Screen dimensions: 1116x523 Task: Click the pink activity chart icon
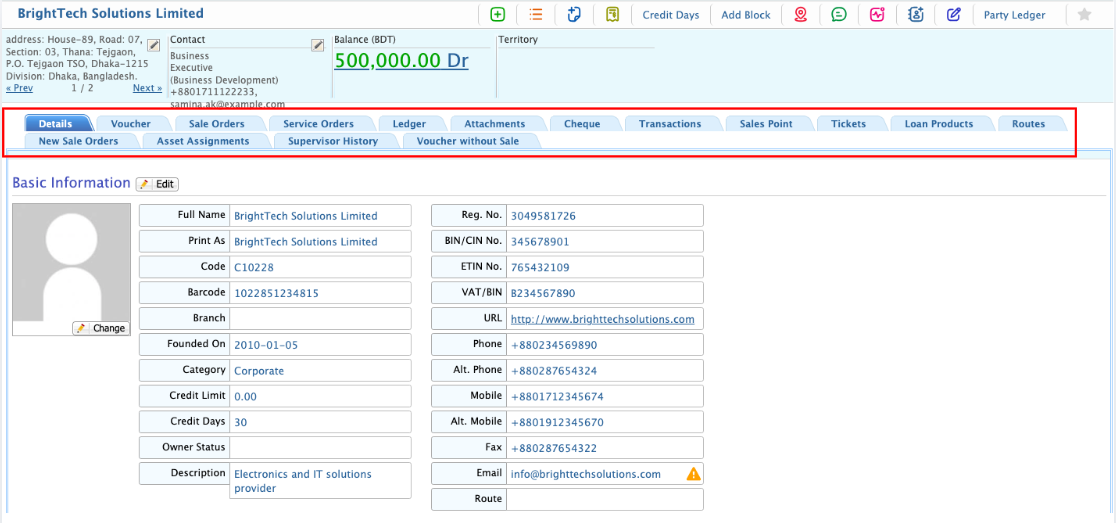click(877, 15)
